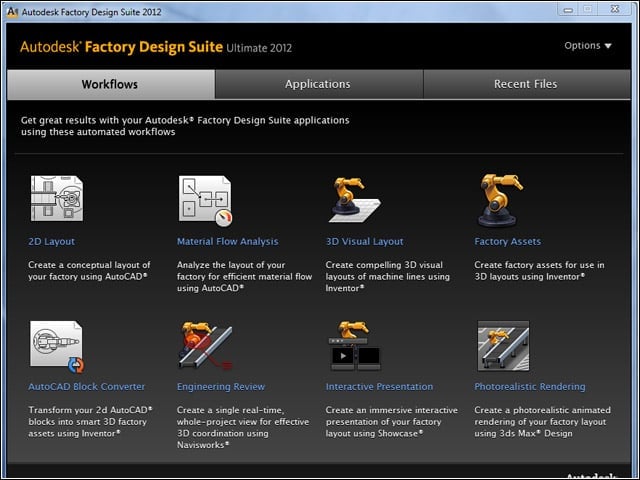Click text 'Create a conceptual layout of'
This screenshot has width=640, height=480.
89,265
